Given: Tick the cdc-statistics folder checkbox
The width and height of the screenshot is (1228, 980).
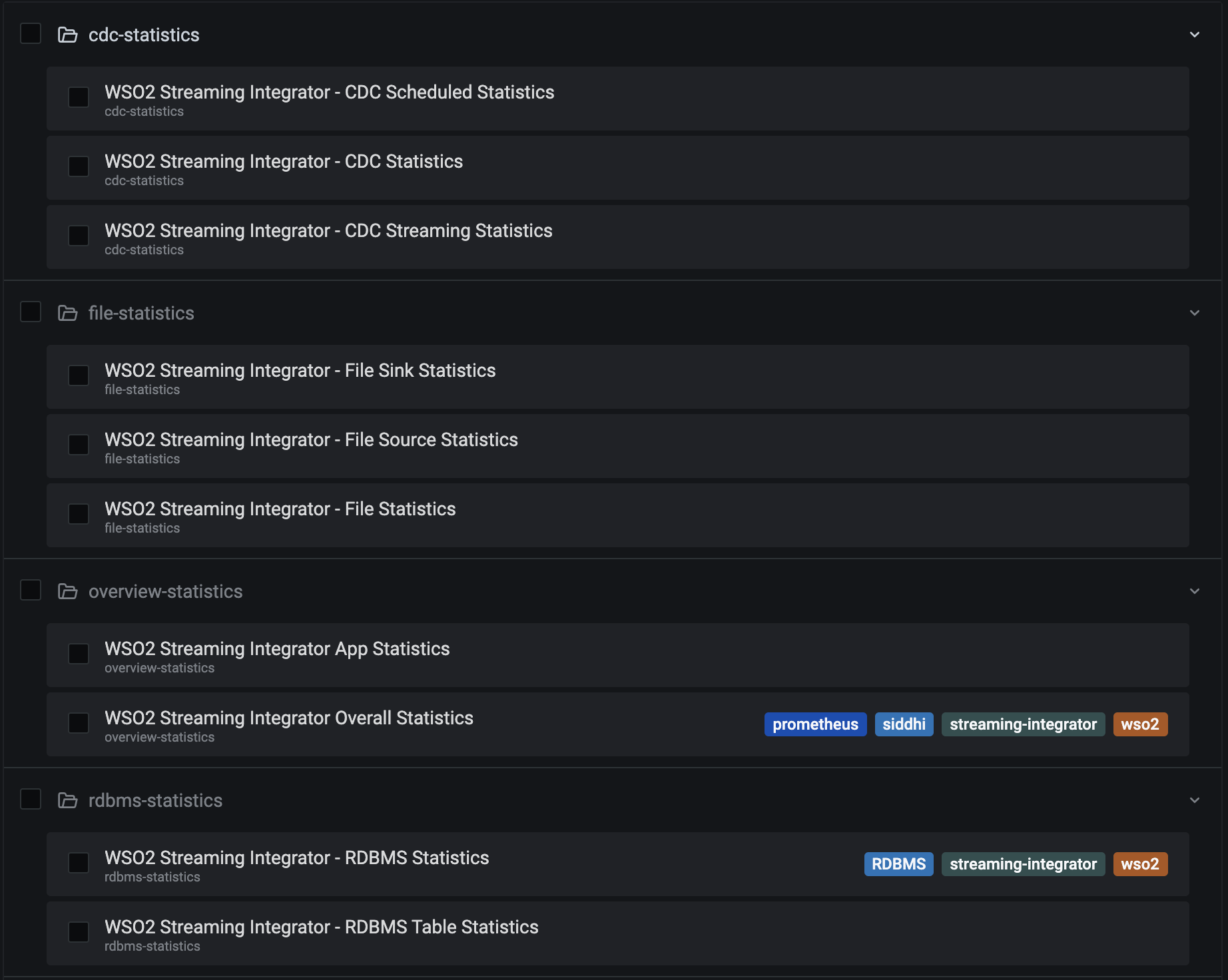Looking at the screenshot, I should pos(31,33).
